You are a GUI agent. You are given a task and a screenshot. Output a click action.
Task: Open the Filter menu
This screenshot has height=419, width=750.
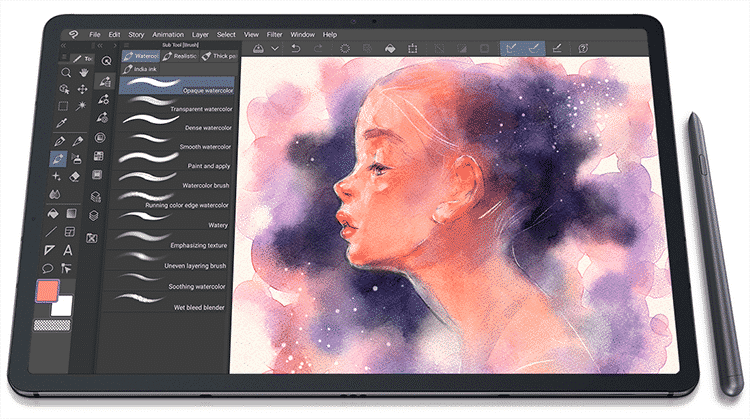pyautogui.click(x=275, y=34)
